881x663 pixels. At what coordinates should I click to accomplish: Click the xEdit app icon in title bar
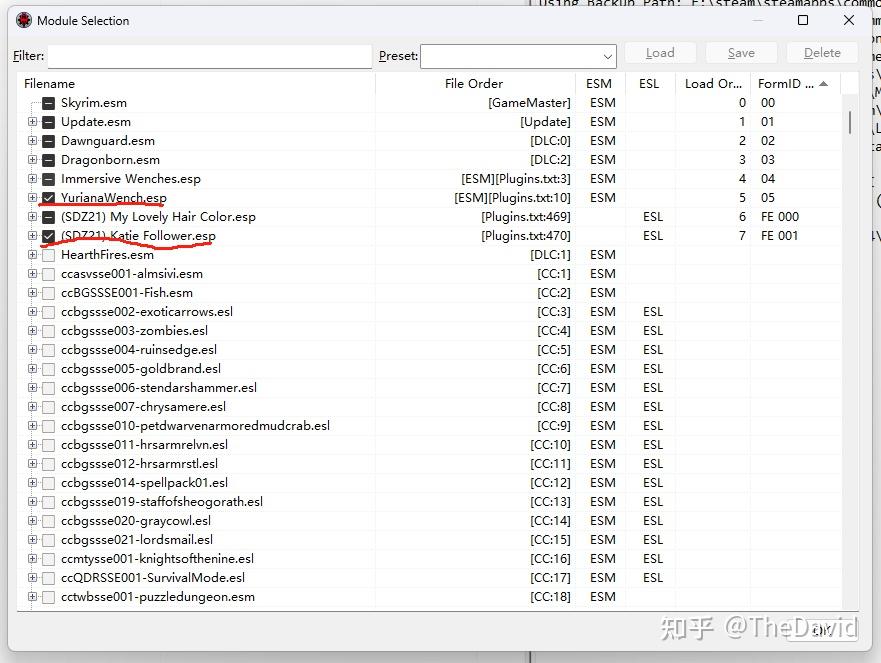24,20
